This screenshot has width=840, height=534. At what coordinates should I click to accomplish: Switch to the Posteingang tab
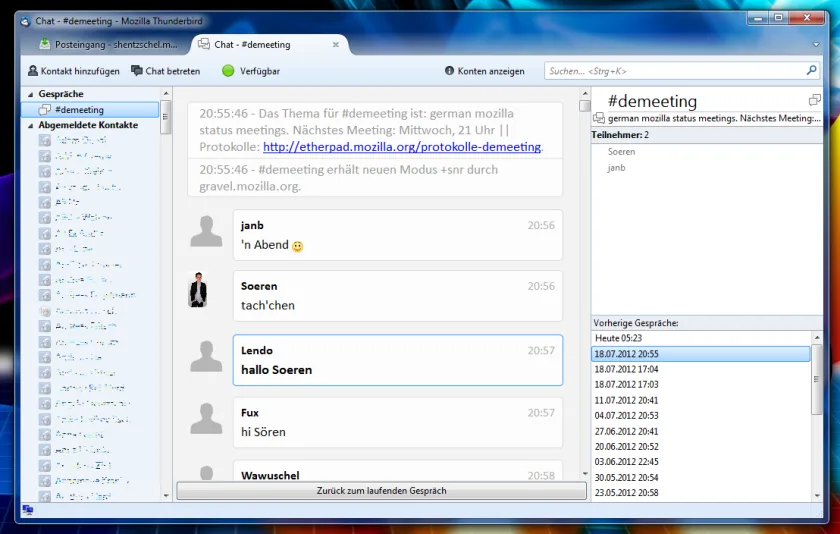point(109,44)
